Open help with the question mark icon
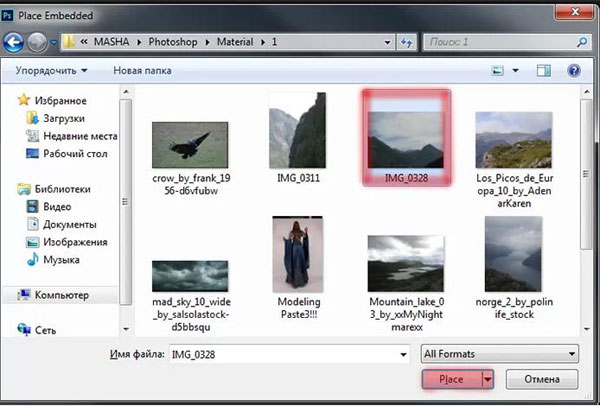600x406 pixels. pyautogui.click(x=574, y=70)
